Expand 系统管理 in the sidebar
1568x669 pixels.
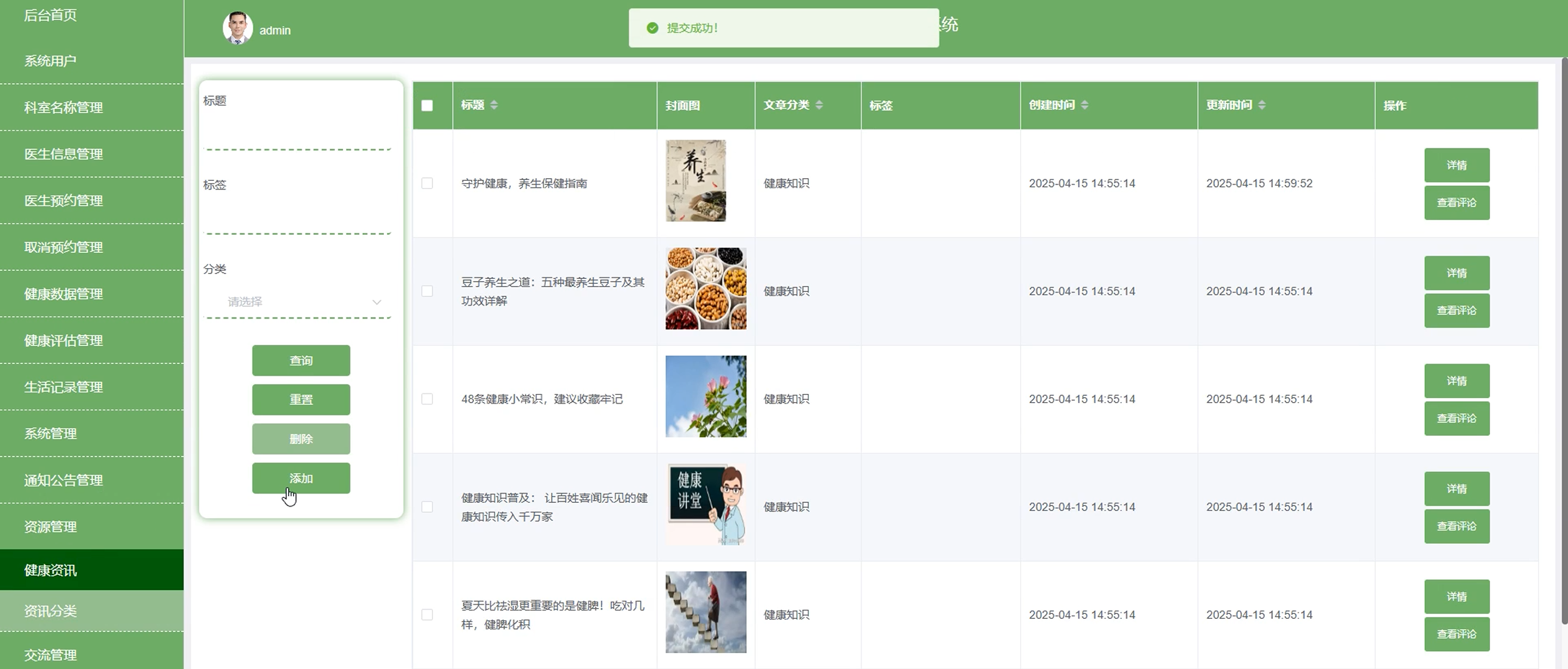51,434
